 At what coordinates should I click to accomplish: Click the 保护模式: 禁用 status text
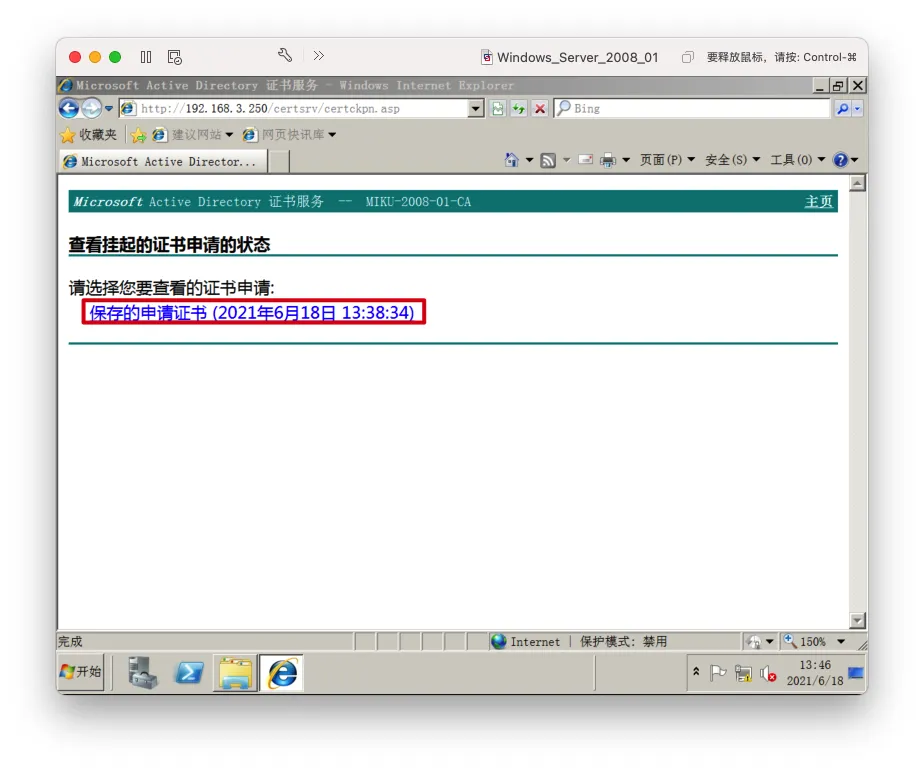click(x=623, y=641)
